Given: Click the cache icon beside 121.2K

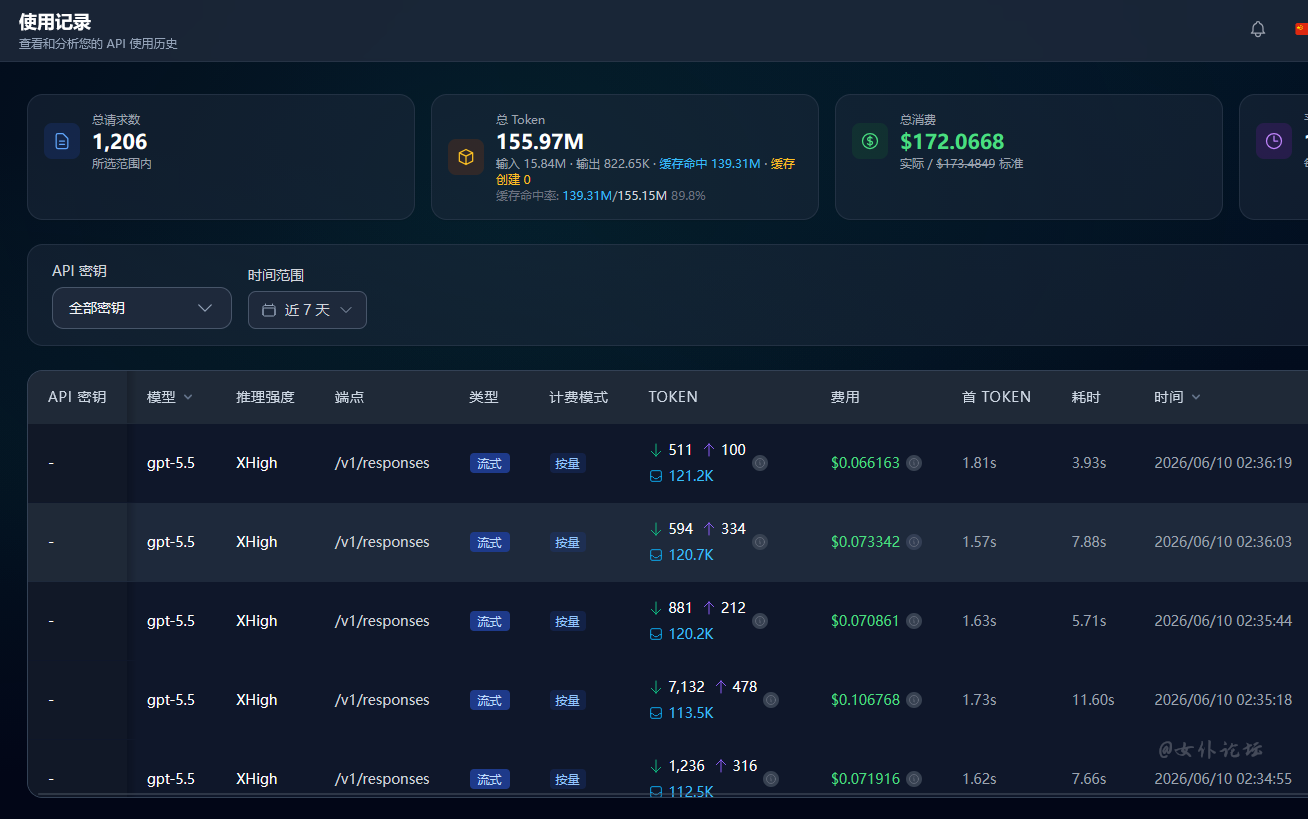Looking at the screenshot, I should click(x=656, y=476).
